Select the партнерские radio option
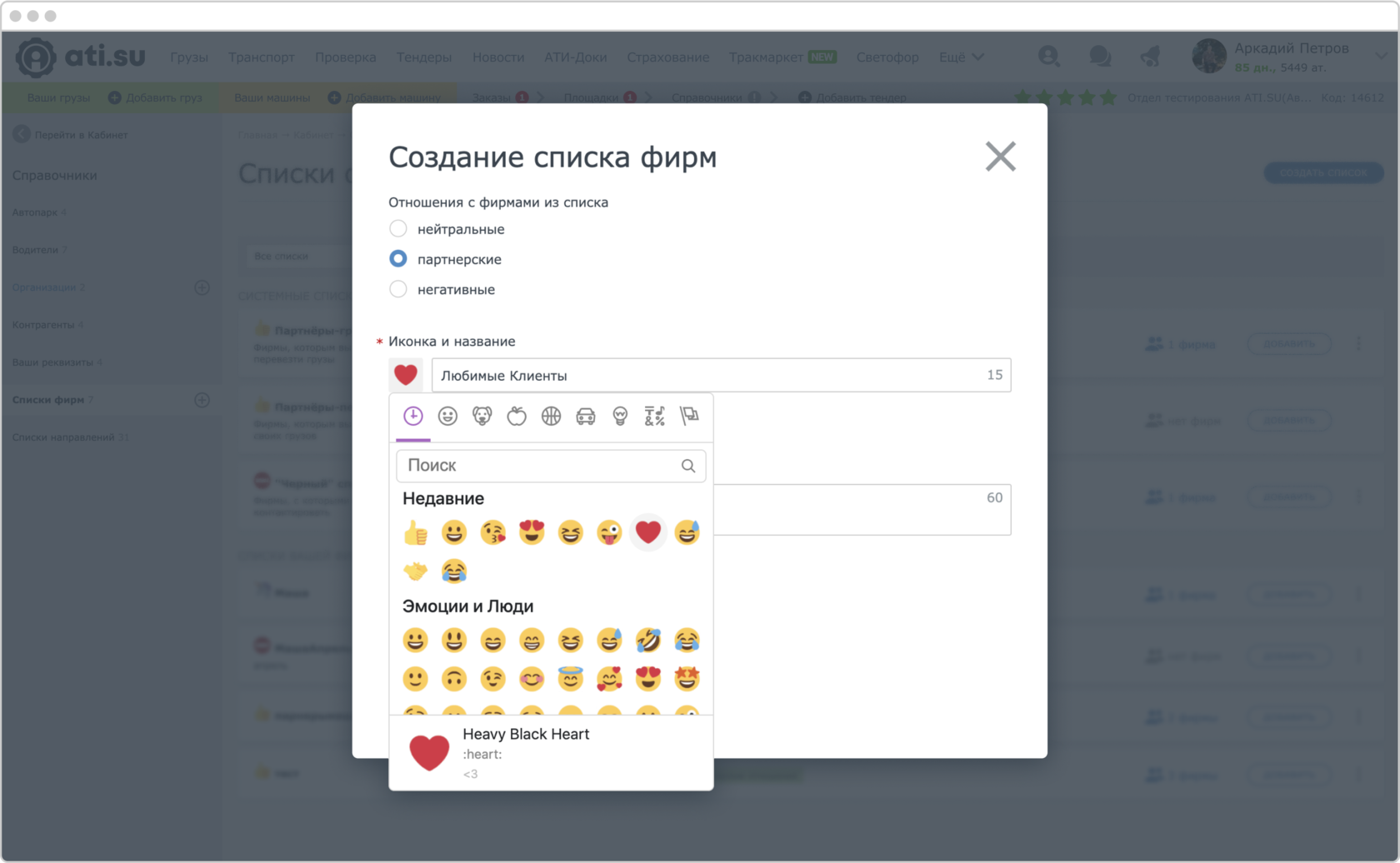Screen dimensions: 1400x863 (x=398, y=259)
